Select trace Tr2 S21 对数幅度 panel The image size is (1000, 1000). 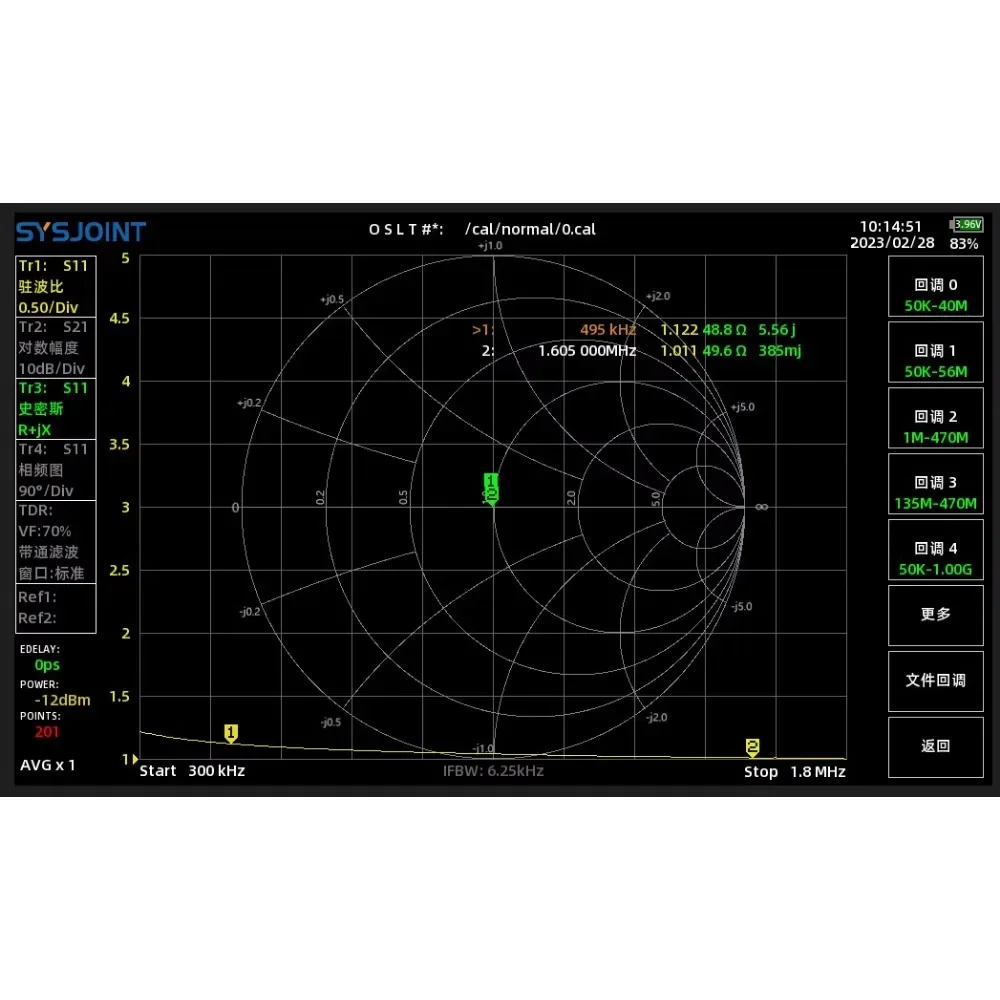pos(55,348)
